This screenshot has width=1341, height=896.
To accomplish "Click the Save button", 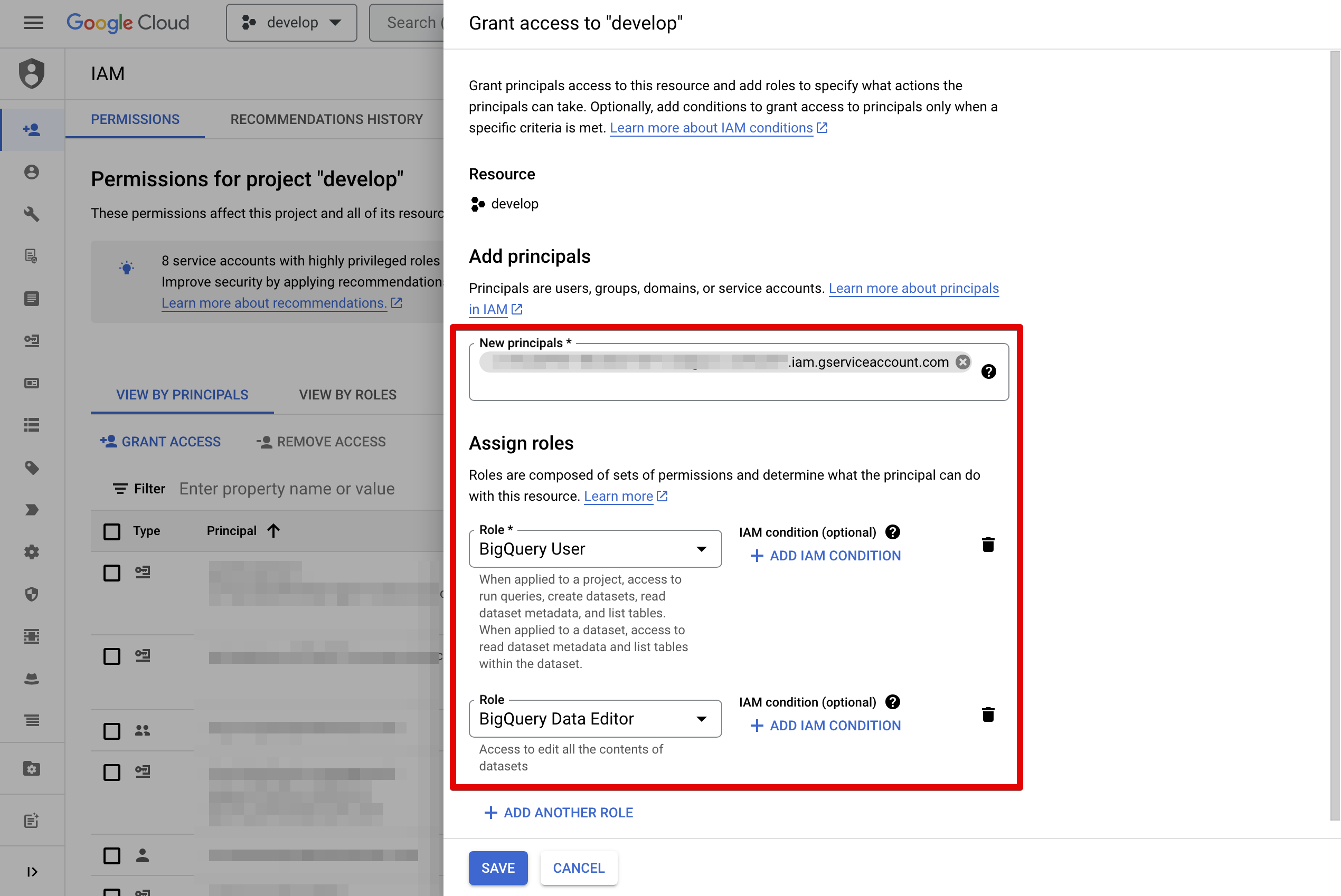I will point(497,868).
